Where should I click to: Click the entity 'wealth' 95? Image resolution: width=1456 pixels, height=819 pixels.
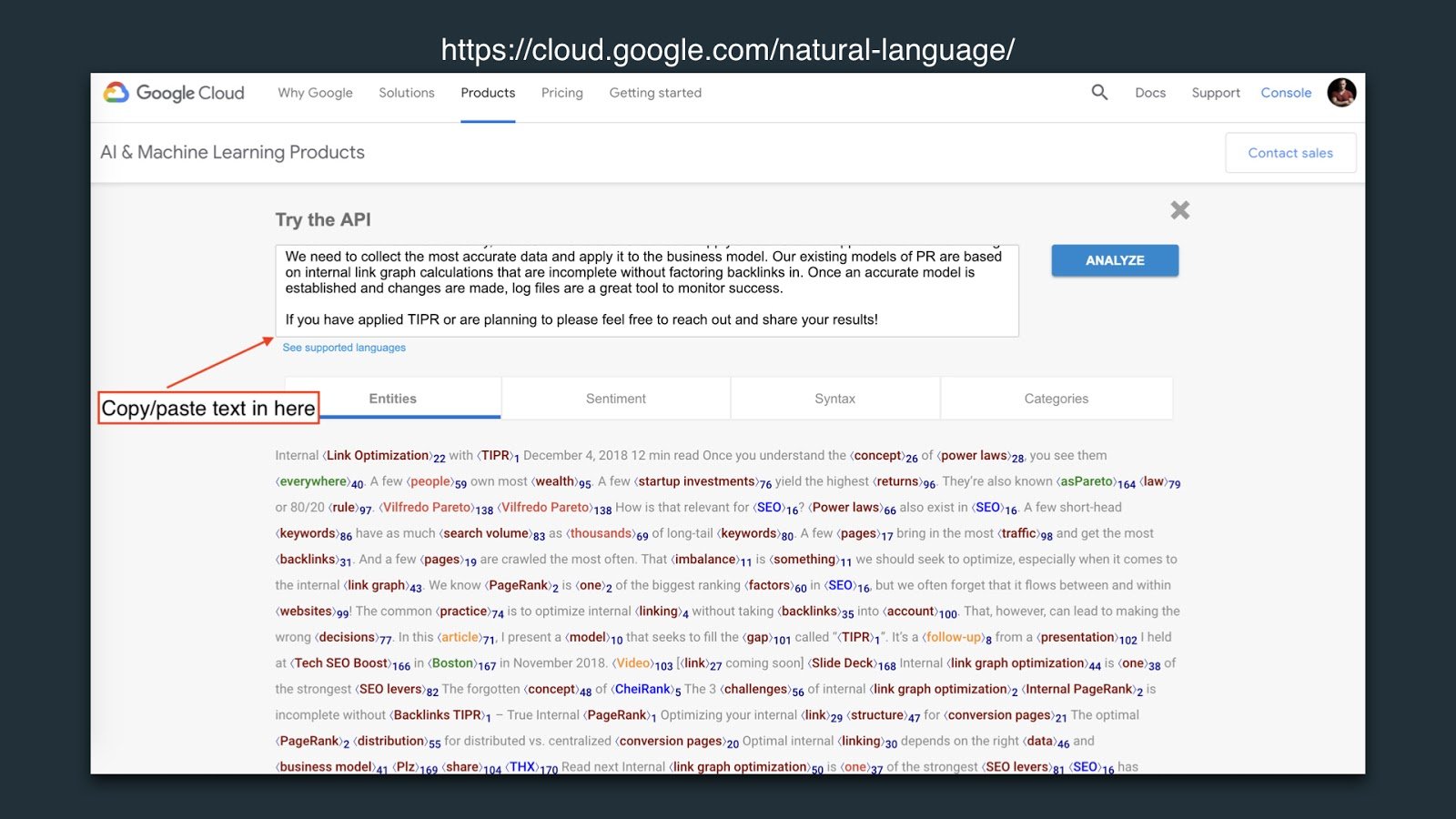pyautogui.click(x=561, y=481)
